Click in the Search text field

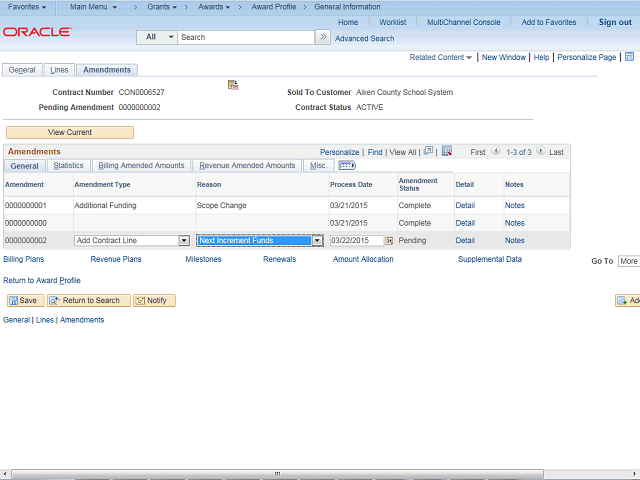[x=246, y=37]
